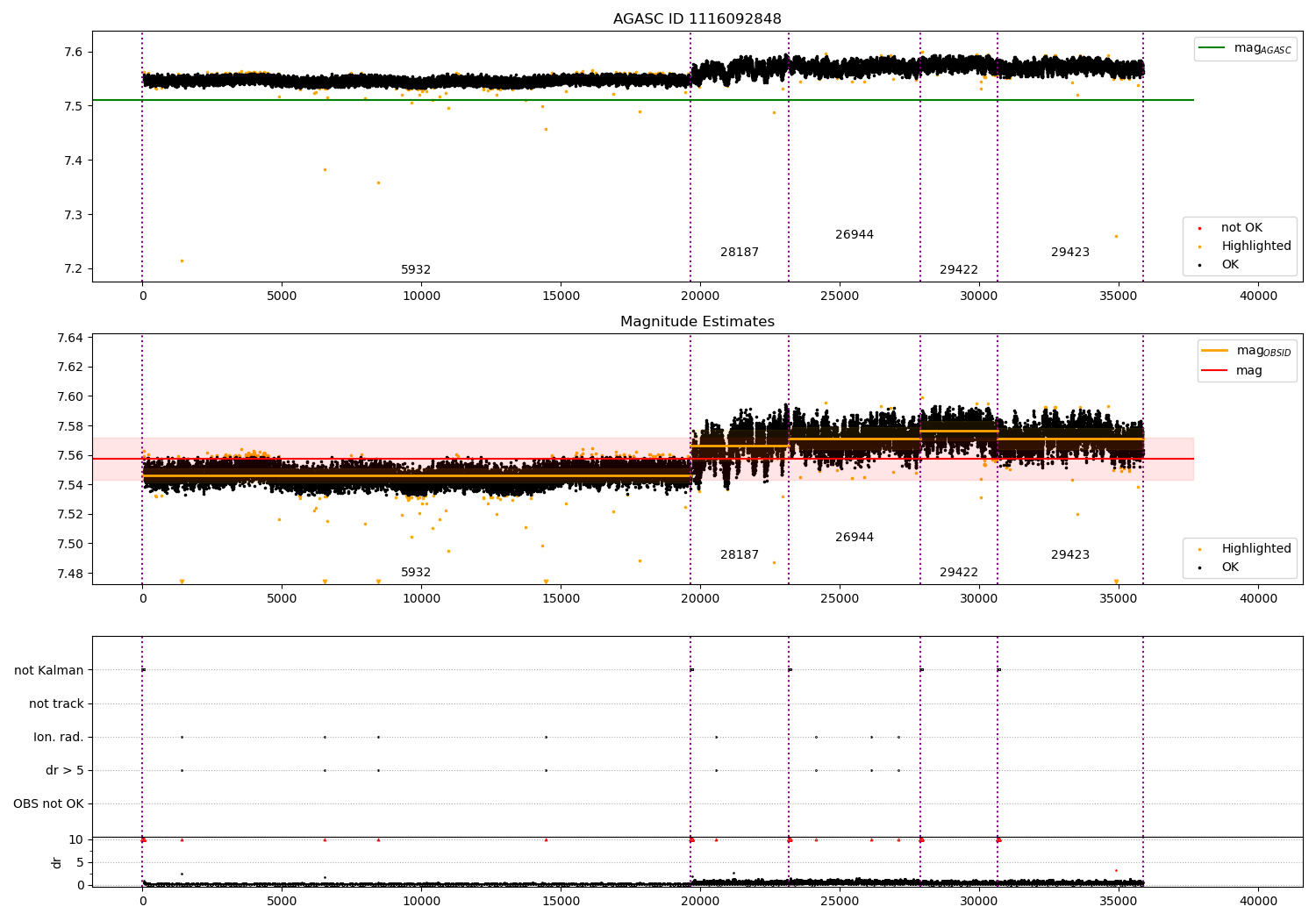Click the 7.6 y-axis tick of AGASC plot
This screenshot has height=921, width=1316.
[73, 52]
